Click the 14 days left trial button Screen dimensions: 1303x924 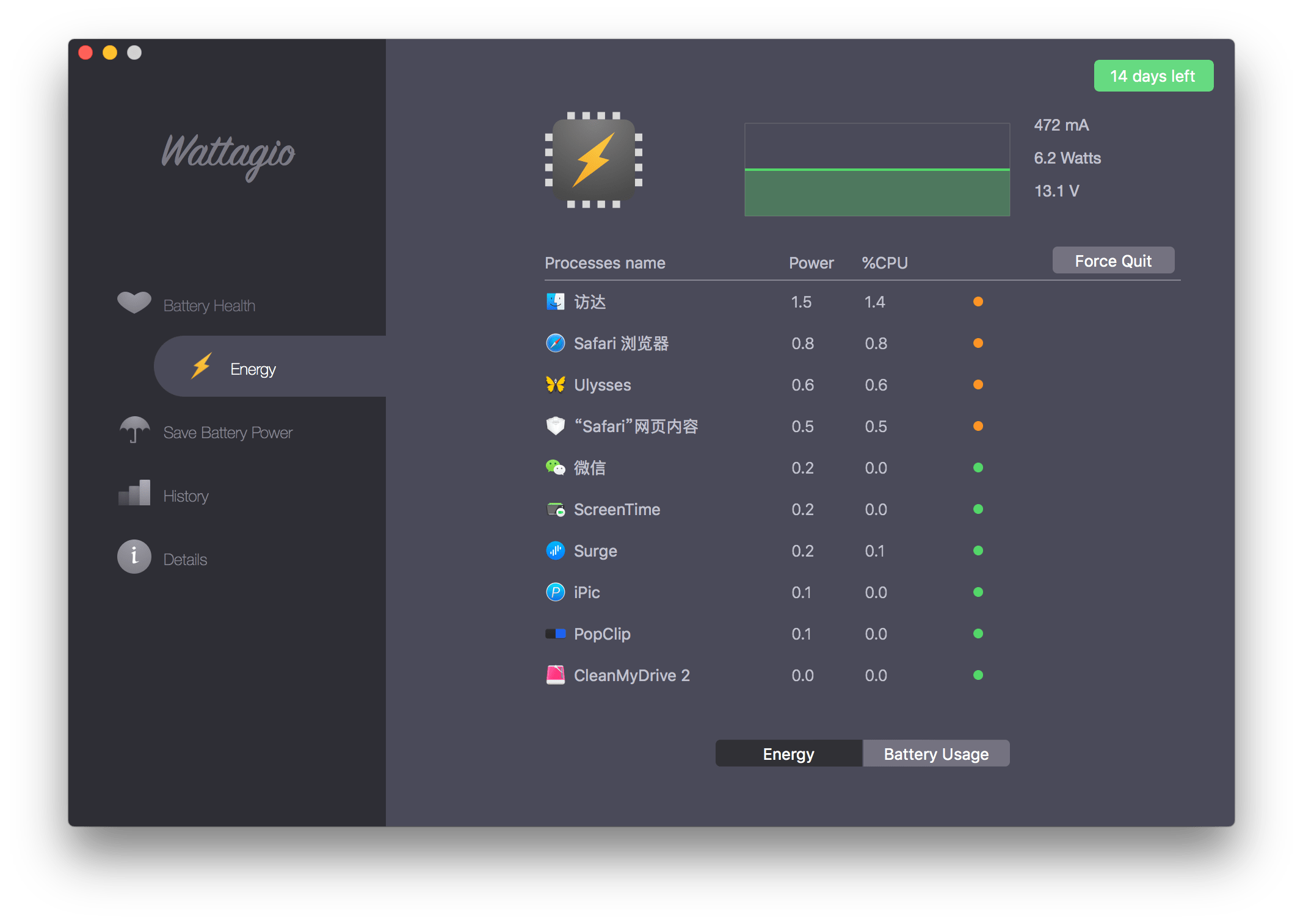point(1153,76)
